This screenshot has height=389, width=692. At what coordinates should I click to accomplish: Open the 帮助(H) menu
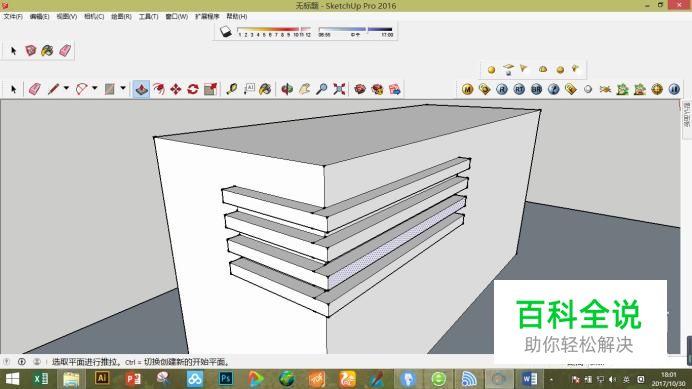point(237,16)
